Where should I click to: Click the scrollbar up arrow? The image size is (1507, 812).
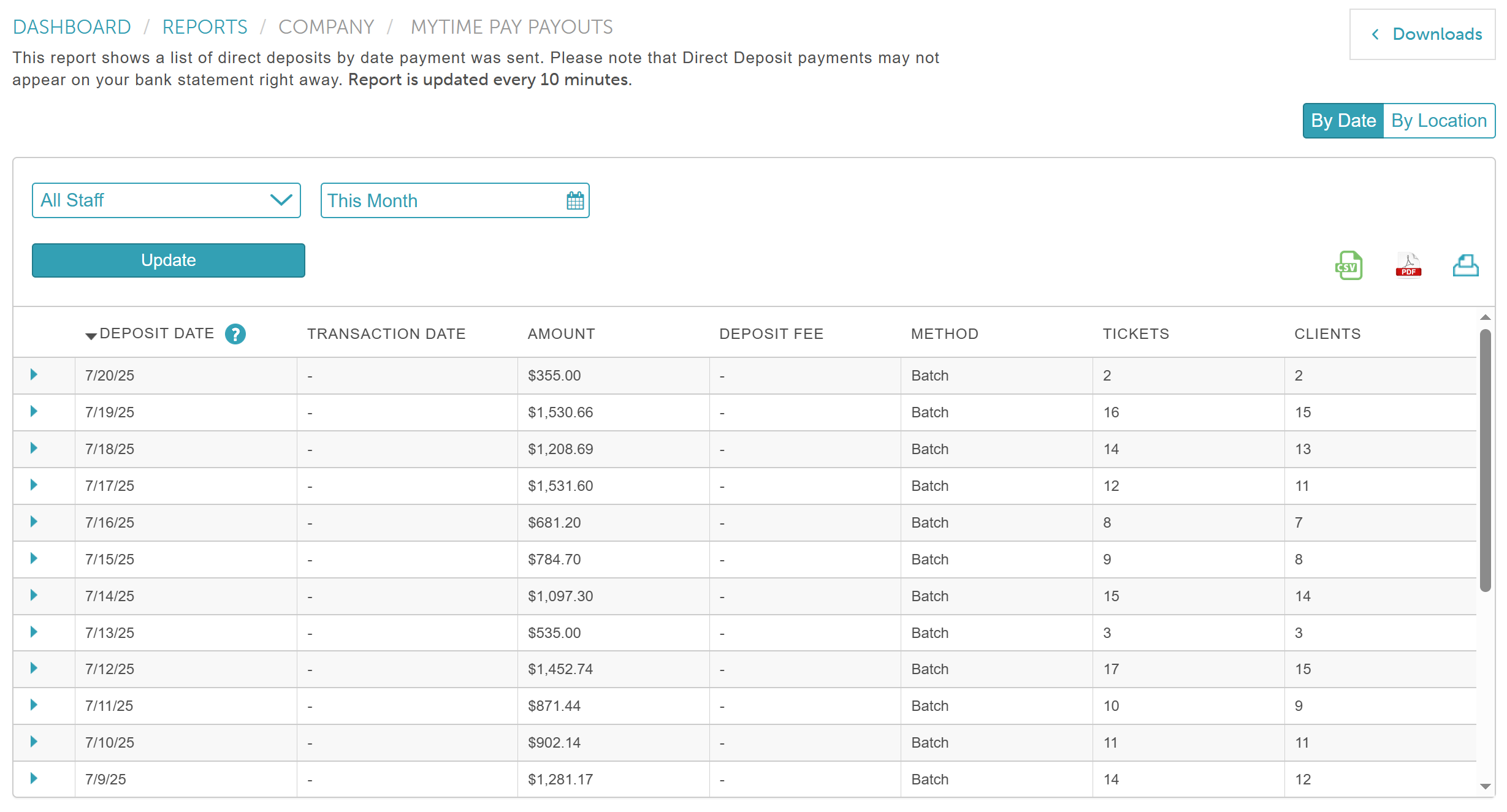1485,317
